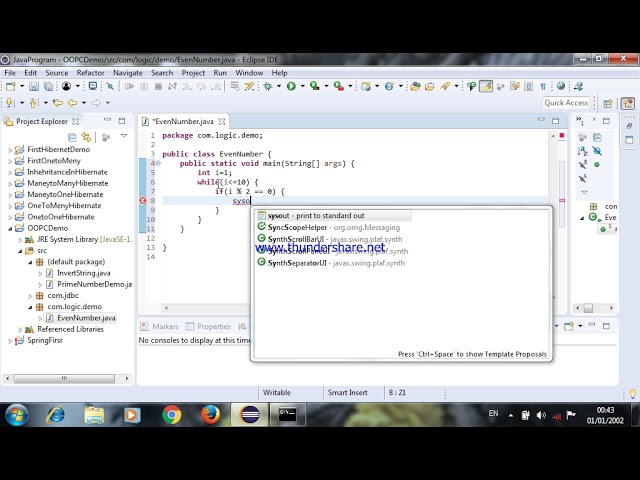Toggle Hide Static Members in Outline
This screenshot has width=640, height=480.
click(583, 164)
